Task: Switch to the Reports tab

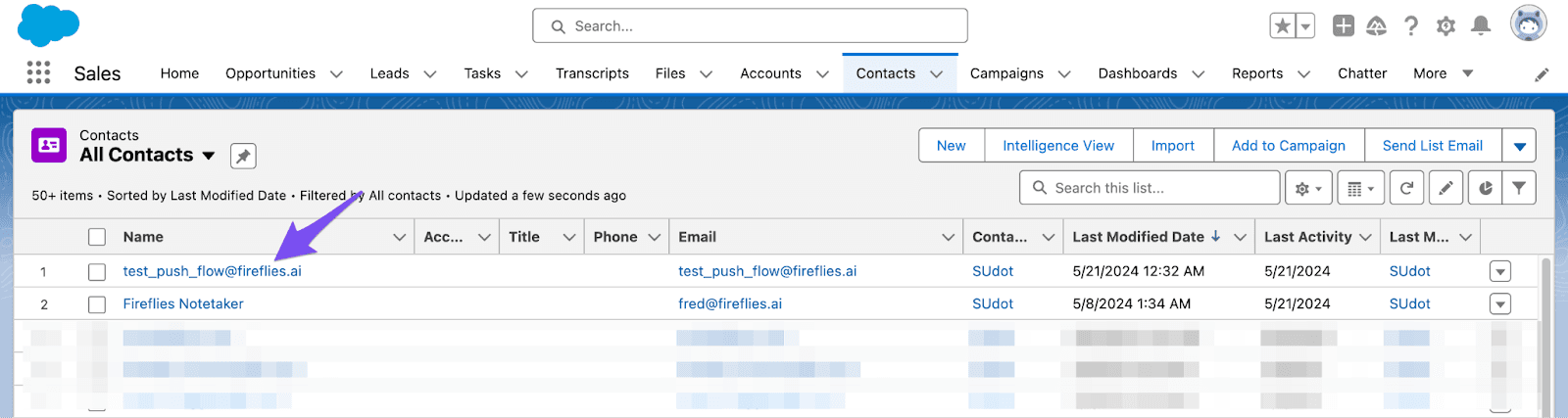Action: [1257, 73]
